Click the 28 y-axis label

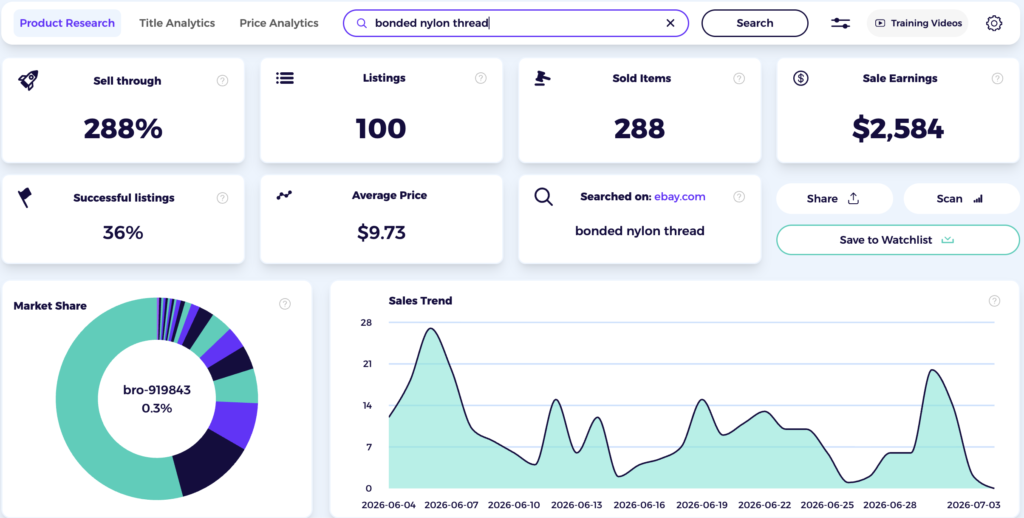(366, 323)
